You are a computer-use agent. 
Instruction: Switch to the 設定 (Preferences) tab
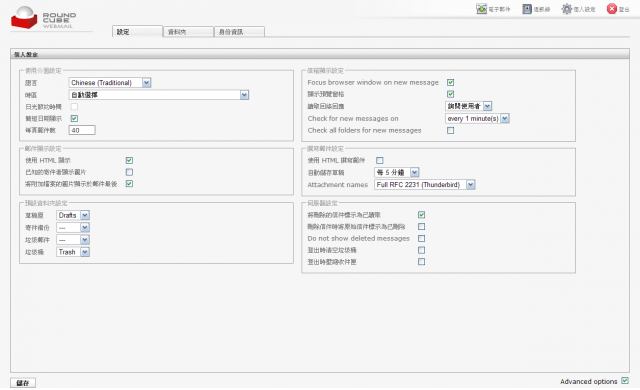pyautogui.click(x=137, y=32)
